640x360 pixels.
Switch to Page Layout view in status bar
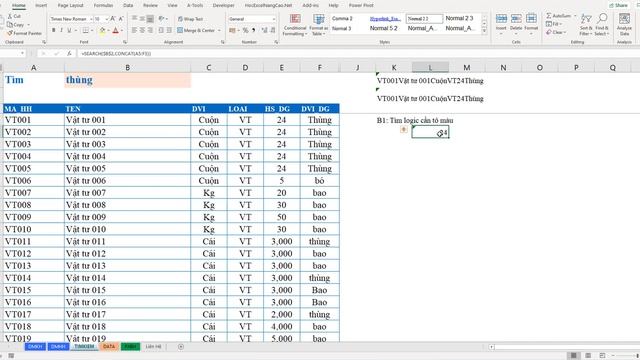click(x=588, y=356)
